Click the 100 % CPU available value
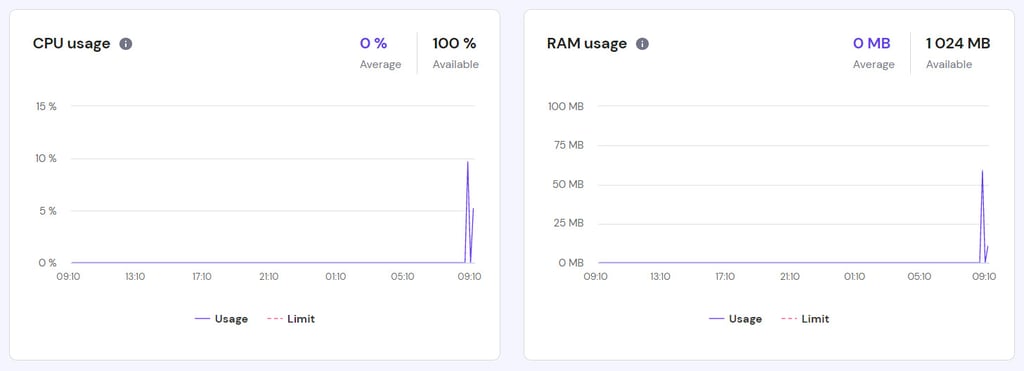1024x371 pixels. (x=455, y=44)
